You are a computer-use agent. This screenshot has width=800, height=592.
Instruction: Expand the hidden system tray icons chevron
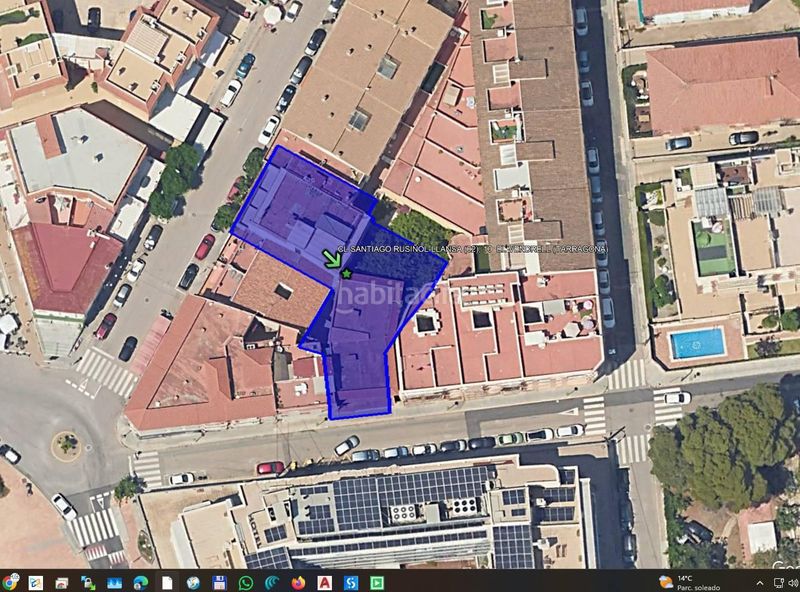tap(760, 583)
